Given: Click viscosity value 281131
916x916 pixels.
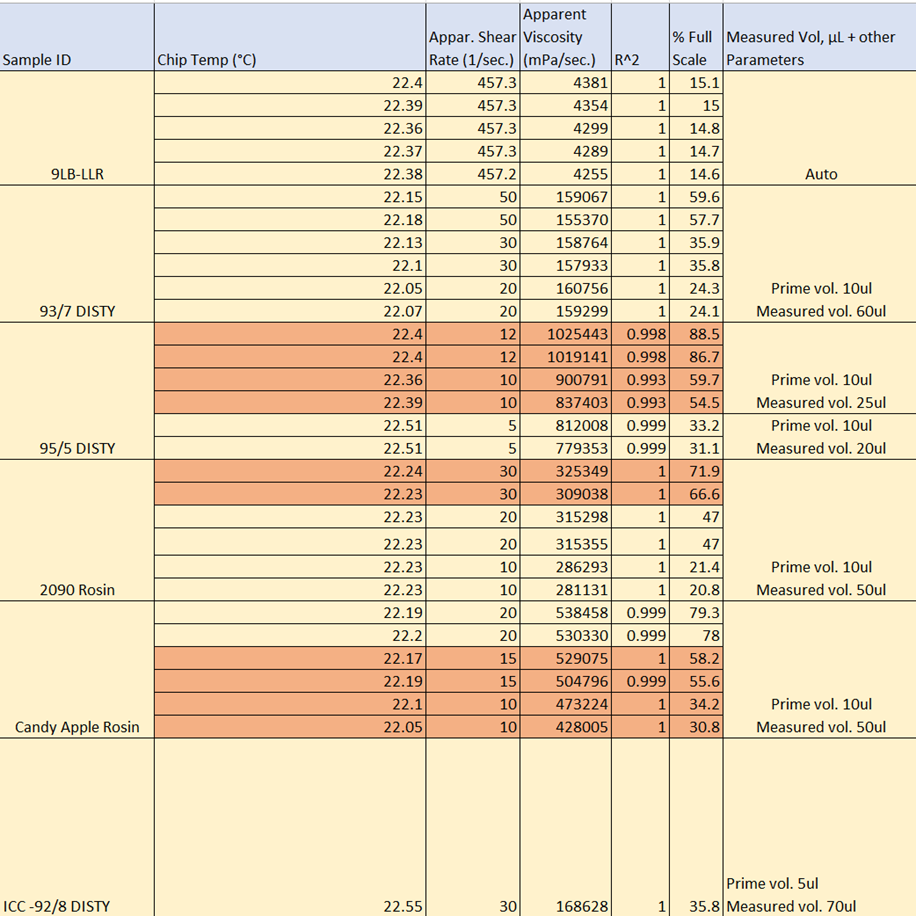Looking at the screenshot, I should click(565, 589).
